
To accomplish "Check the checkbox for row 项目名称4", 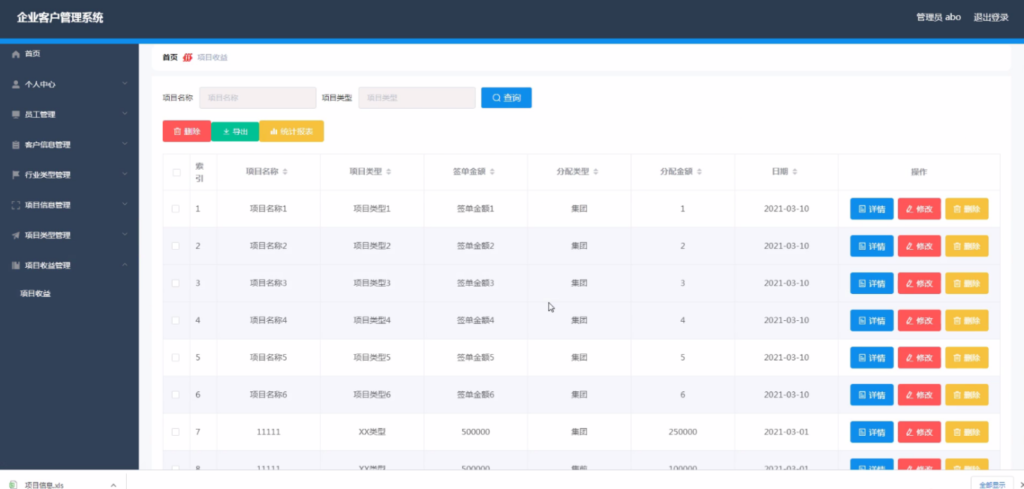I will [176, 321].
